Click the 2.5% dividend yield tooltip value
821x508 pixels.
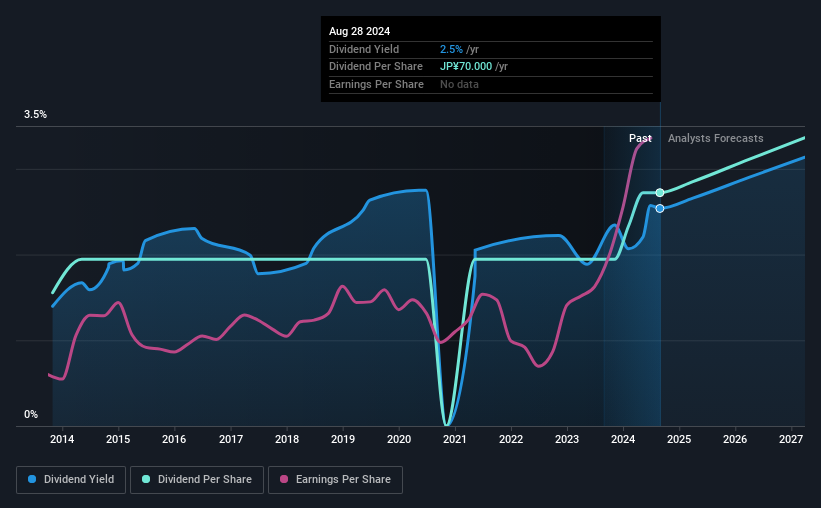[x=450, y=49]
